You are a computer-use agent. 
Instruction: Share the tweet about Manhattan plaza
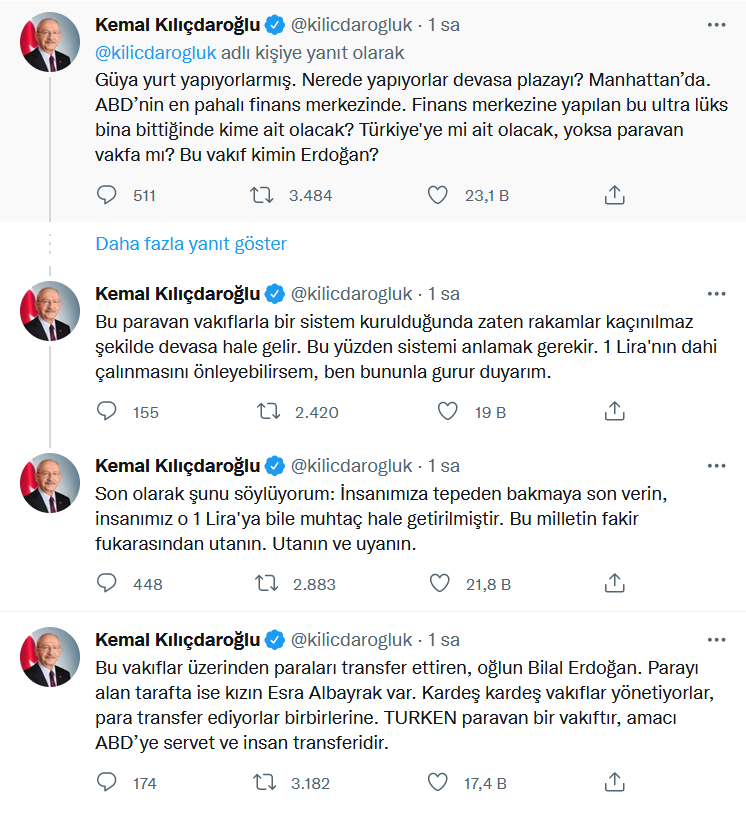pos(614,195)
